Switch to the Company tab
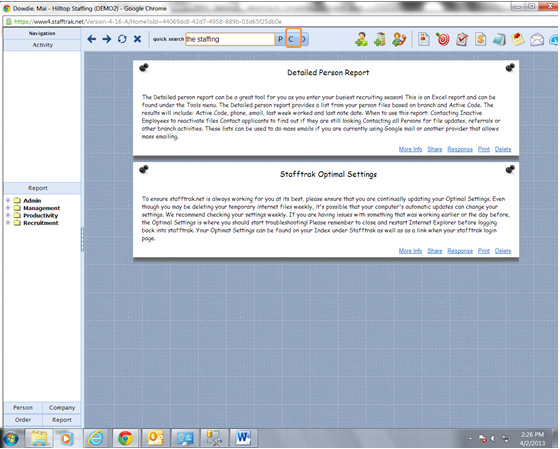This screenshot has width=560, height=449. coord(62,408)
